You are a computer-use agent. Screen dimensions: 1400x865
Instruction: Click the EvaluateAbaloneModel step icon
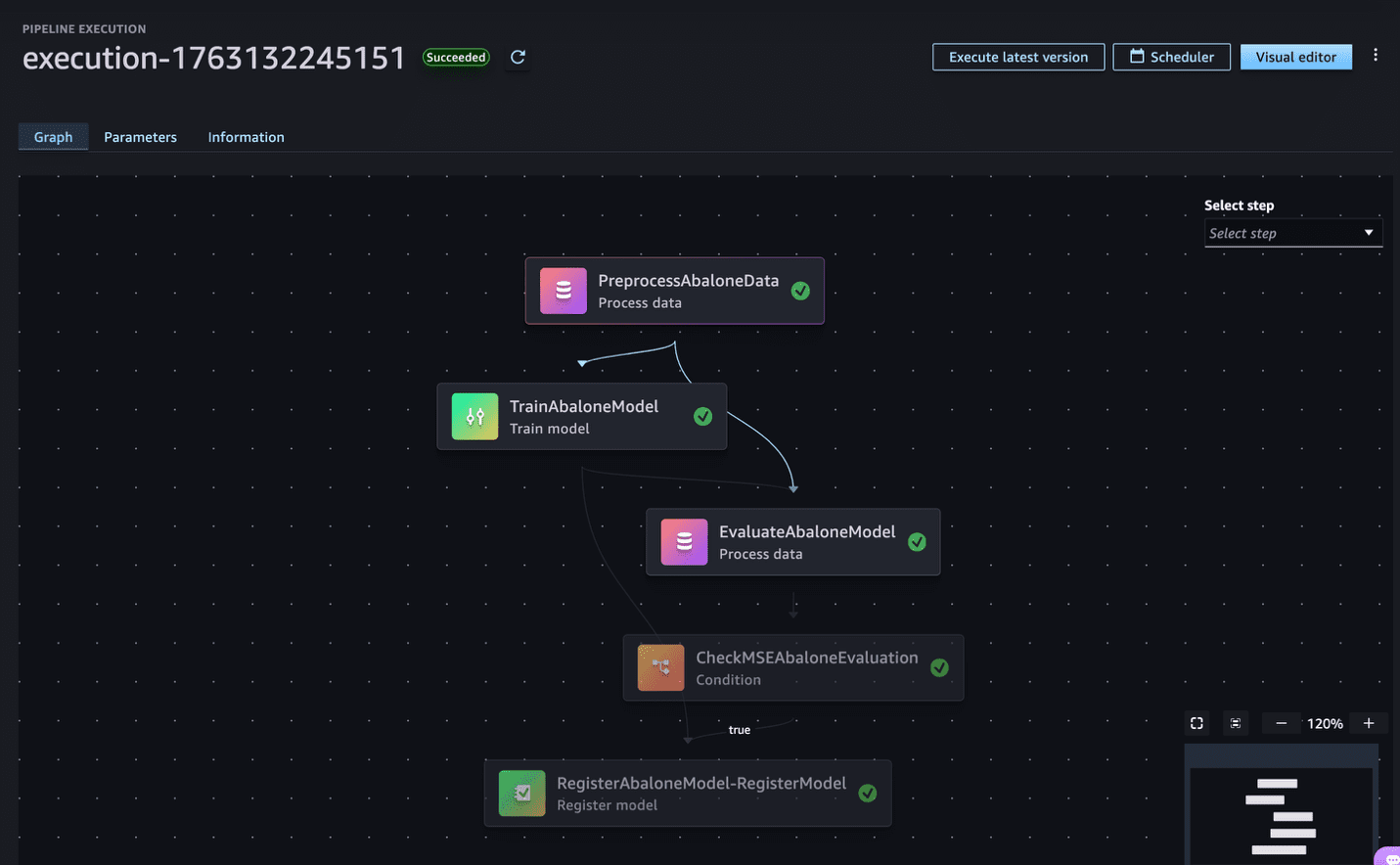(684, 542)
